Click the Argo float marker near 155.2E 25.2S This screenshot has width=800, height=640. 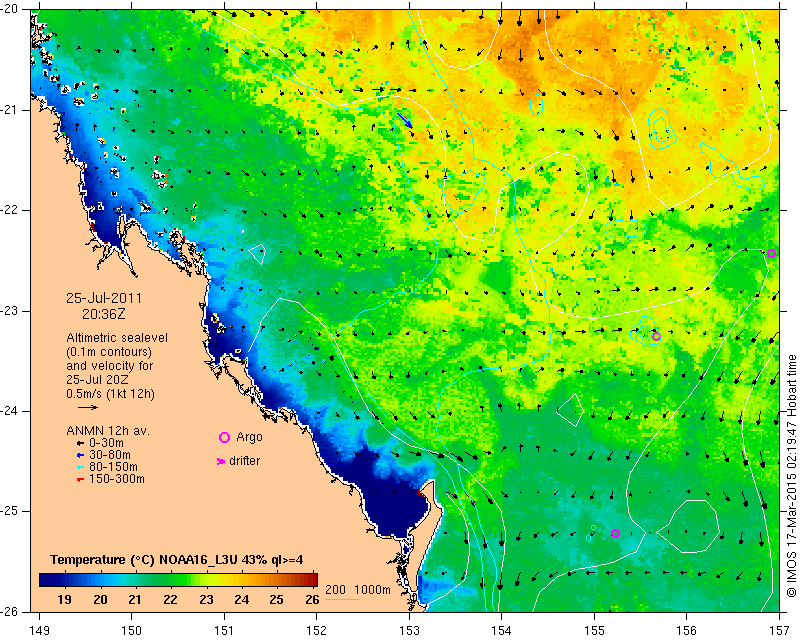point(615,533)
